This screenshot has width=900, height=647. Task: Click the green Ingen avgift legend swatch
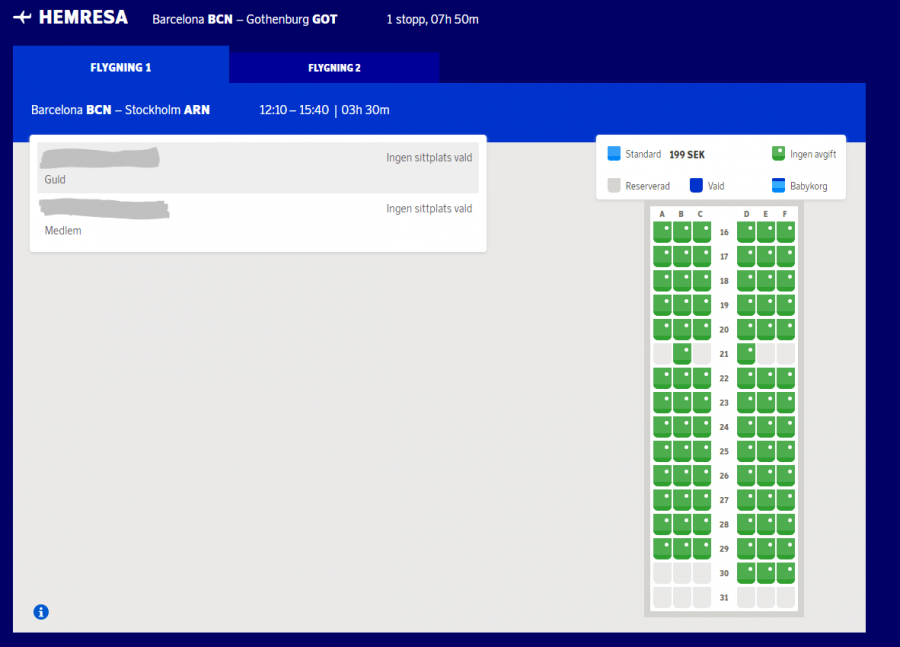click(x=778, y=154)
